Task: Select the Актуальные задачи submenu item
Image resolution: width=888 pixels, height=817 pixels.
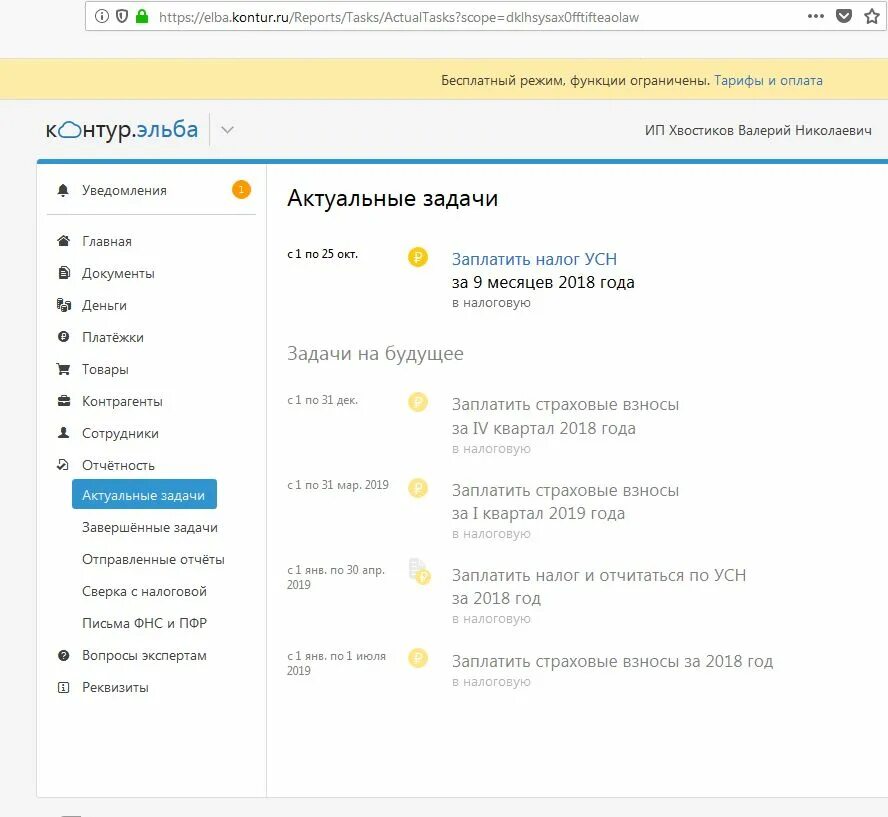Action: tap(144, 494)
